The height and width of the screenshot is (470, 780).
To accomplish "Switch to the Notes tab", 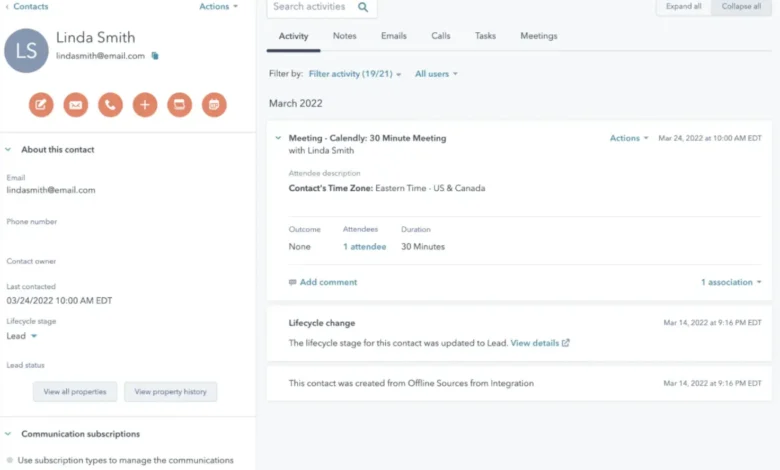I will click(344, 36).
